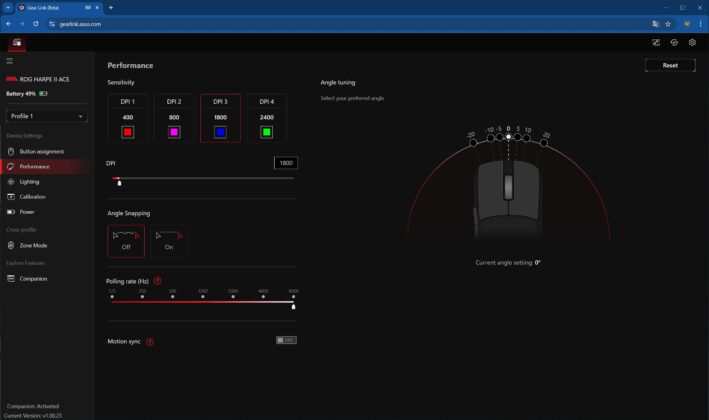Reset performance settings with Reset button
This screenshot has width=709, height=420.
pyautogui.click(x=670, y=65)
